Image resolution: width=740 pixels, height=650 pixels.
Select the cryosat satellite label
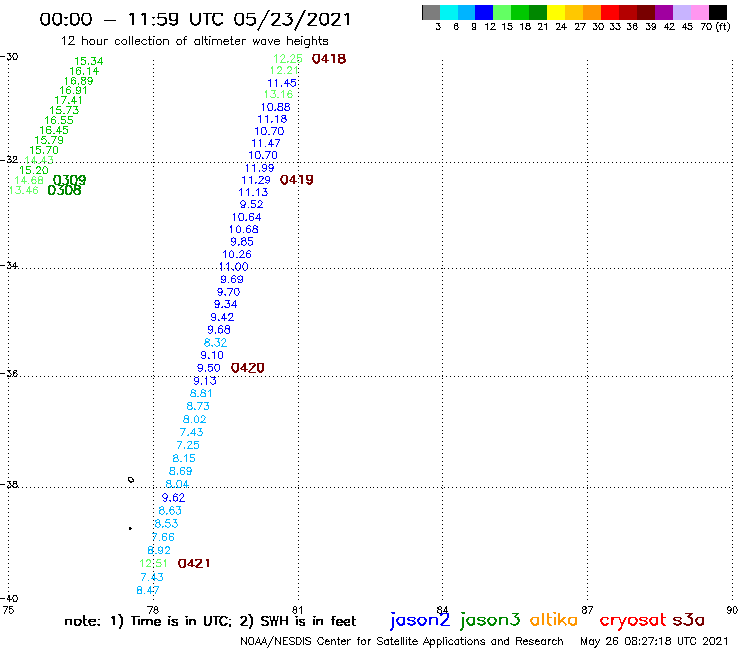[633, 620]
